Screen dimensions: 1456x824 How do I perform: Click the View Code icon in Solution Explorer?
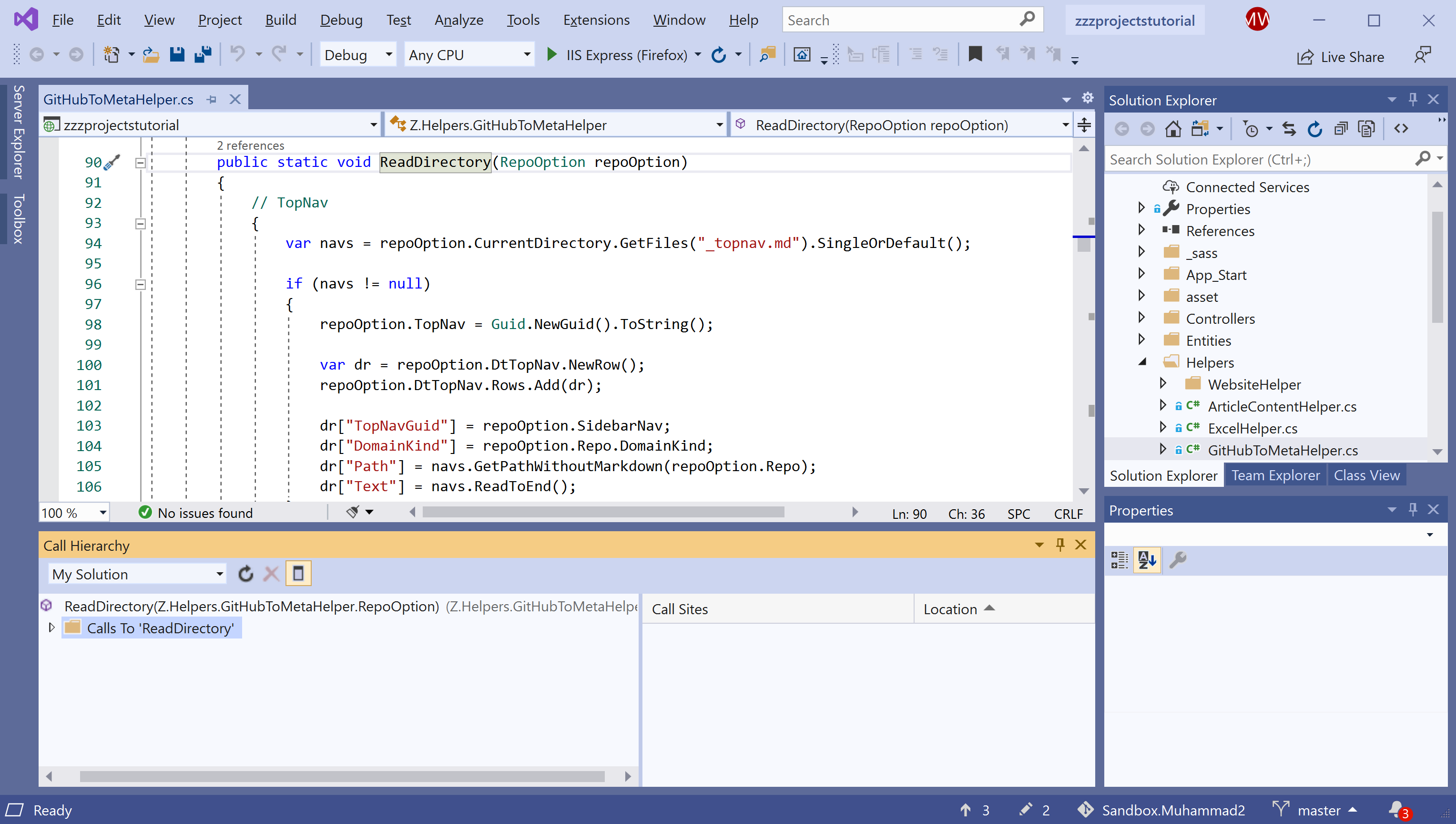coord(1401,129)
